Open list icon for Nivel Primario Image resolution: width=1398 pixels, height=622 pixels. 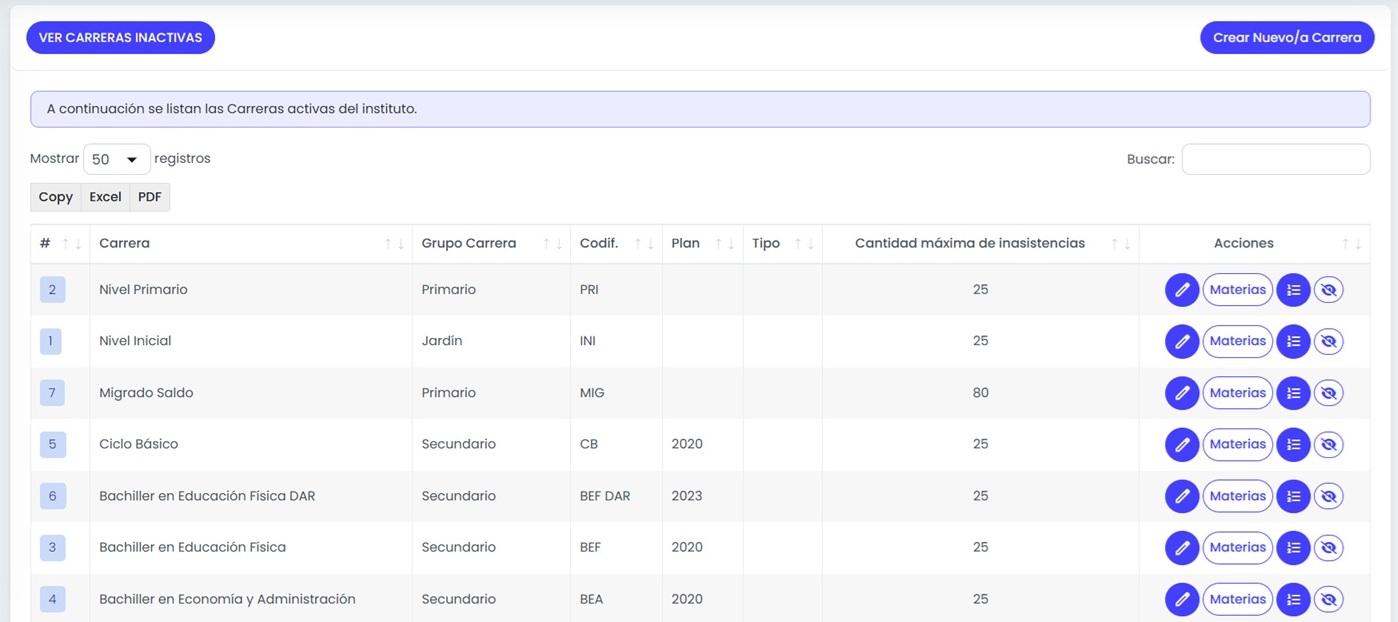point(1293,290)
